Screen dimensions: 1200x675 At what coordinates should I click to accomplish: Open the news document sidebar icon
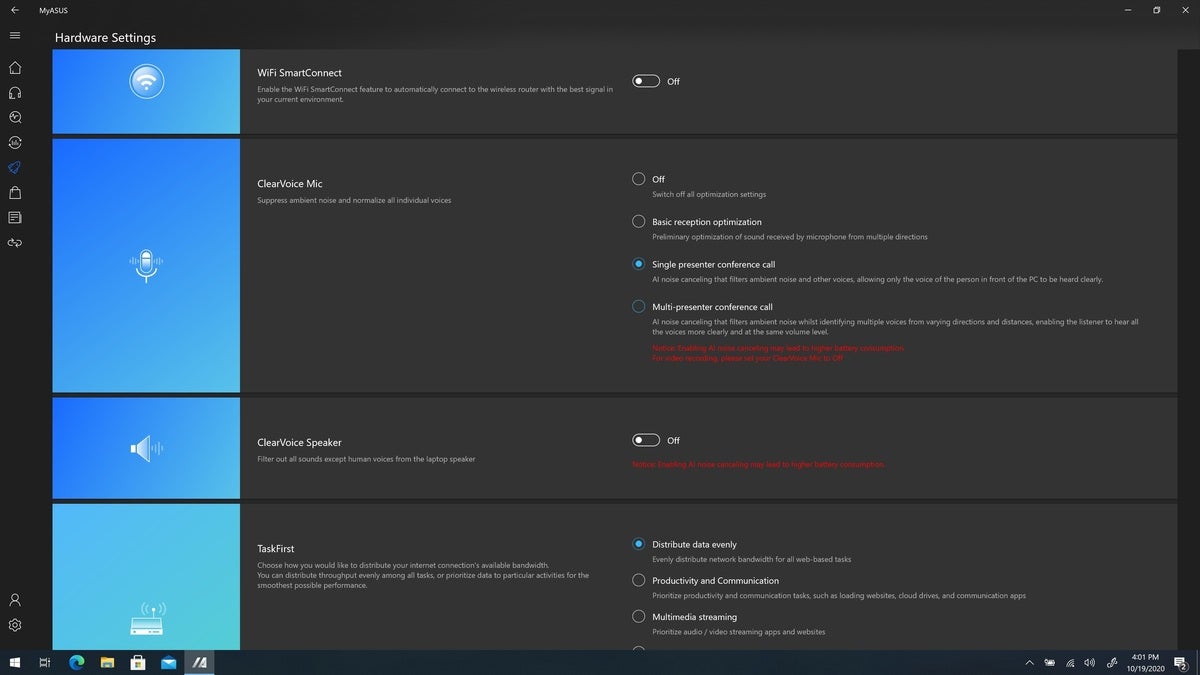point(15,217)
